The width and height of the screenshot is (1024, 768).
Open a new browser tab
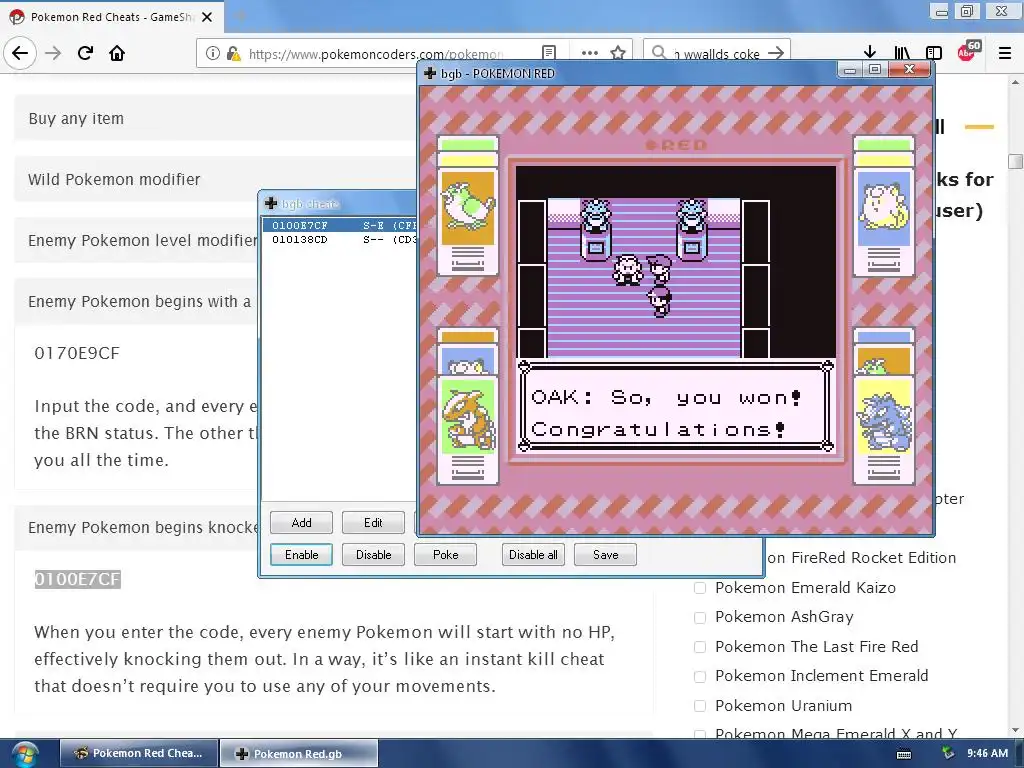click(x=240, y=16)
